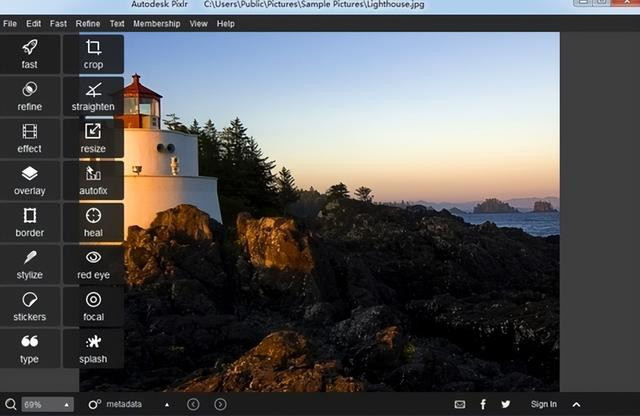Open the Membership menu

click(x=156, y=23)
